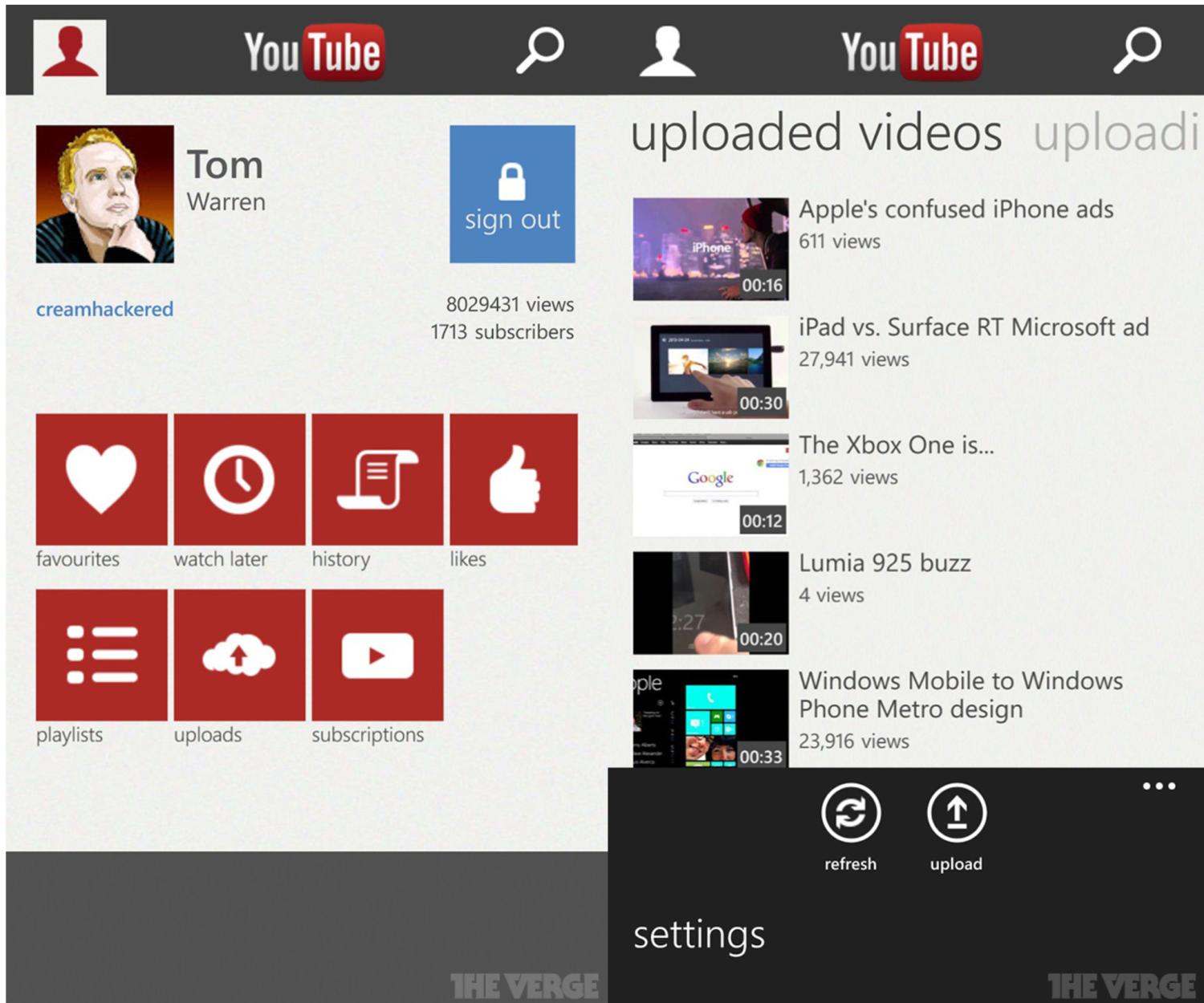Image resolution: width=1204 pixels, height=1003 pixels.
Task: Click the "Warren" surname text
Action: (x=226, y=202)
